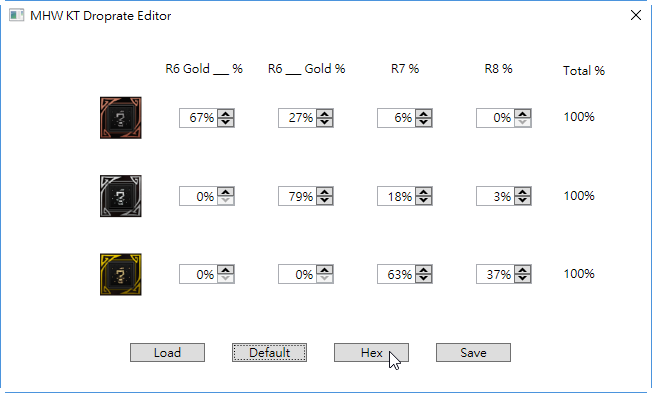Increase bronze row R7 % value

click(x=424, y=114)
